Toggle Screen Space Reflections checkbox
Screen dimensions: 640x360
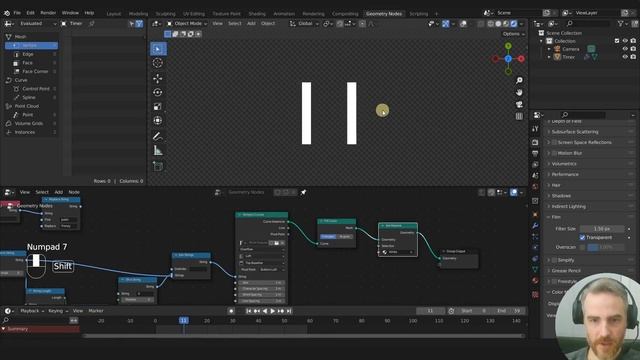point(554,142)
